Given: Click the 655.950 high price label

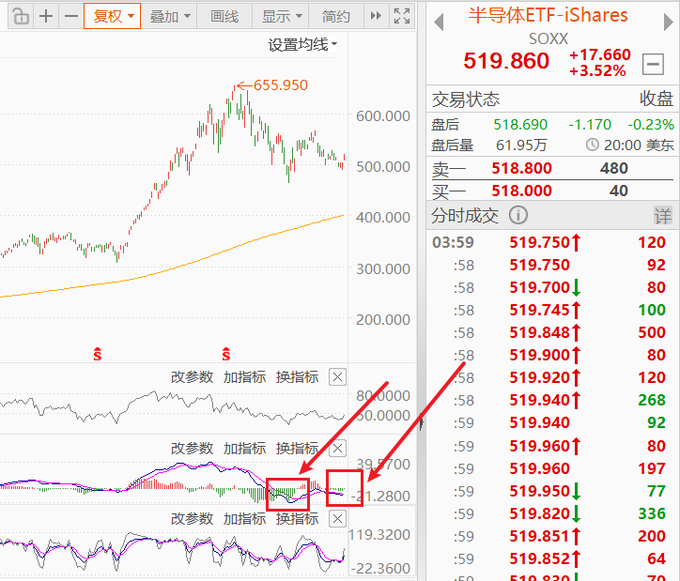Looking at the screenshot, I should tap(281, 85).
